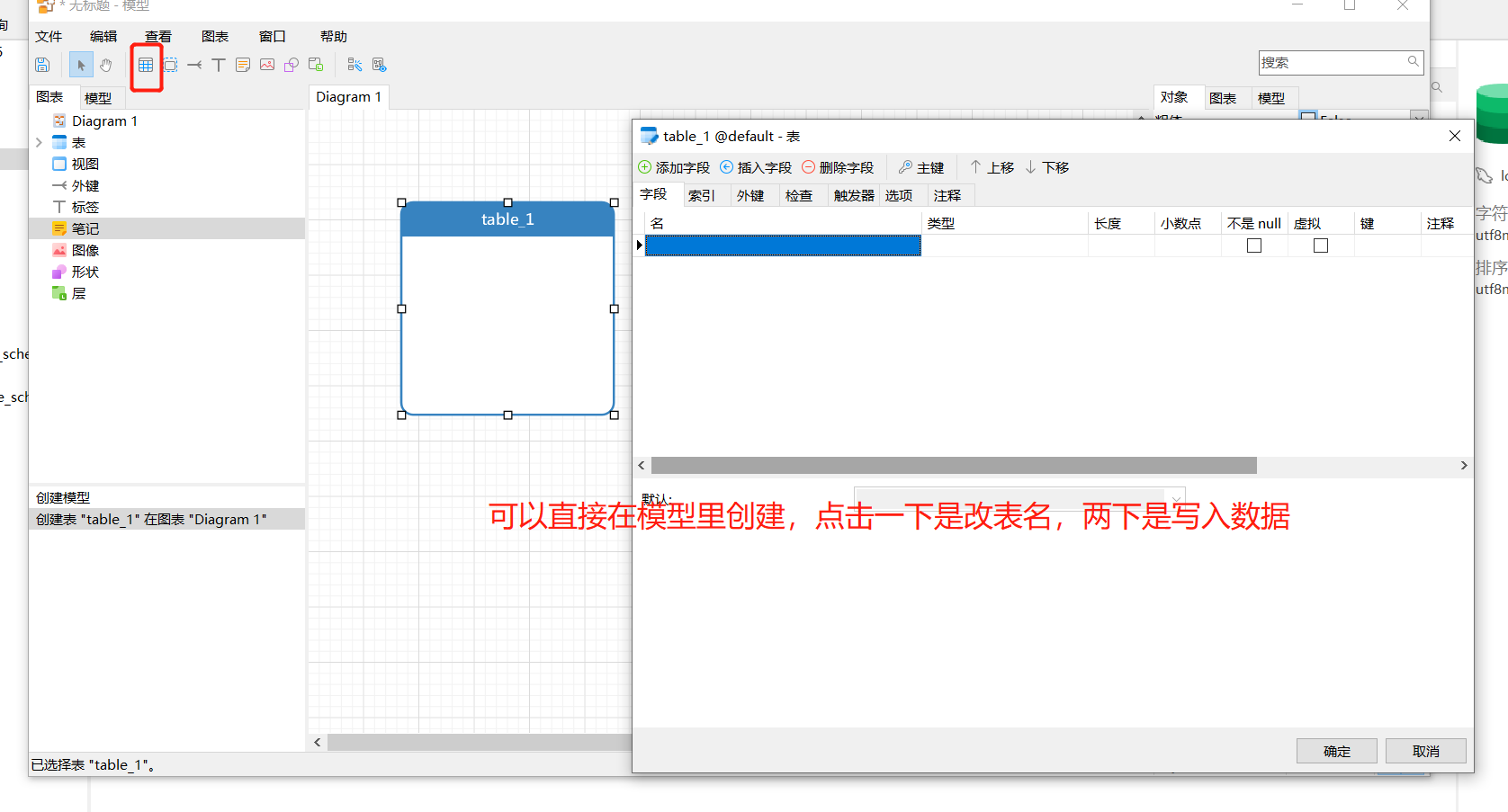Switch to the 触发器 tab
The image size is (1508, 812).
(x=854, y=195)
